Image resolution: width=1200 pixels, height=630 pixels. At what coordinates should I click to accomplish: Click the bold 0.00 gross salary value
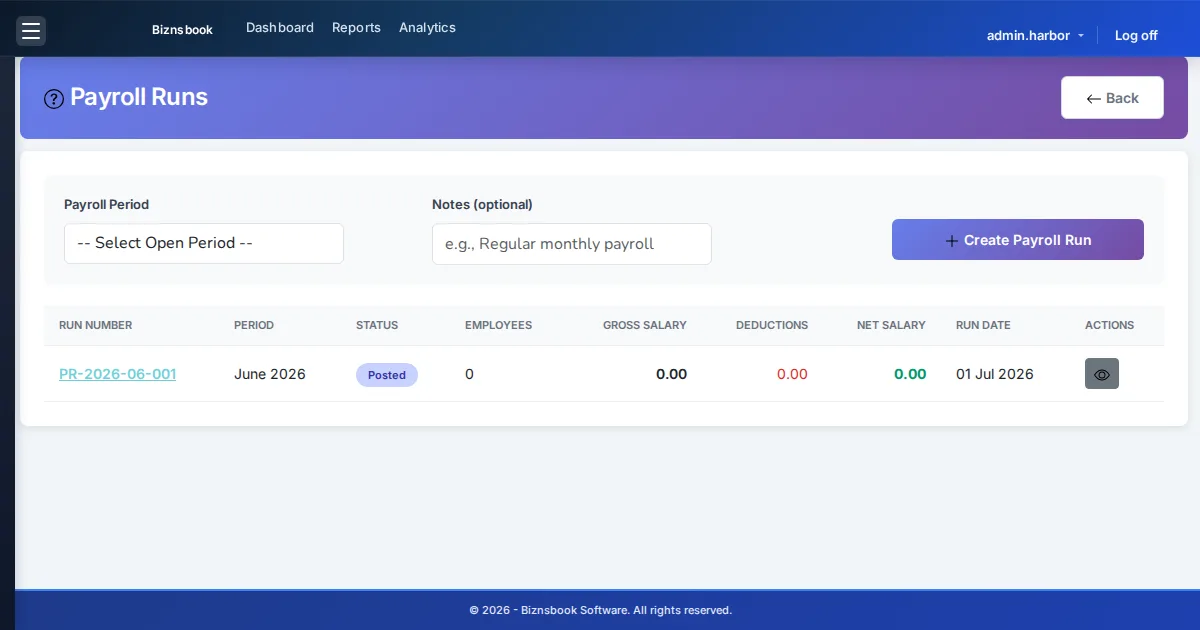[671, 374]
